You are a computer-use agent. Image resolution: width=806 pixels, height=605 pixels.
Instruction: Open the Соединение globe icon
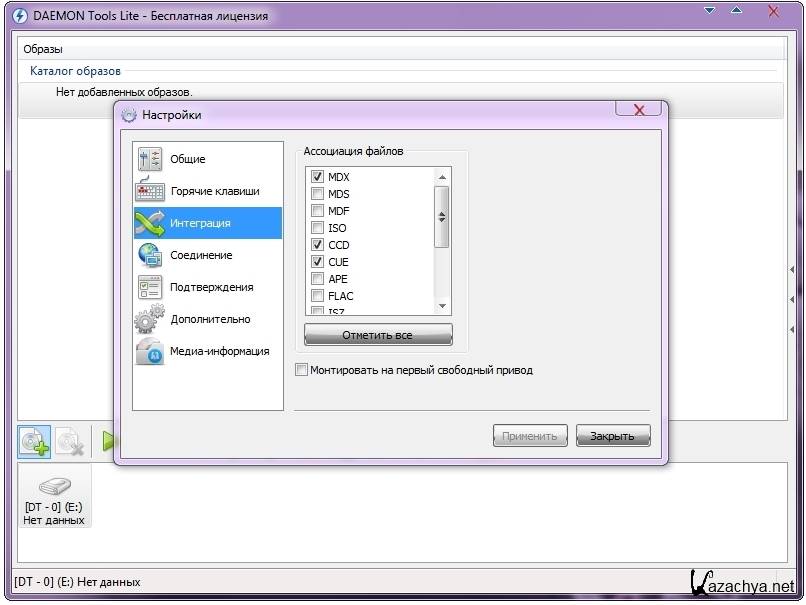[x=150, y=255]
